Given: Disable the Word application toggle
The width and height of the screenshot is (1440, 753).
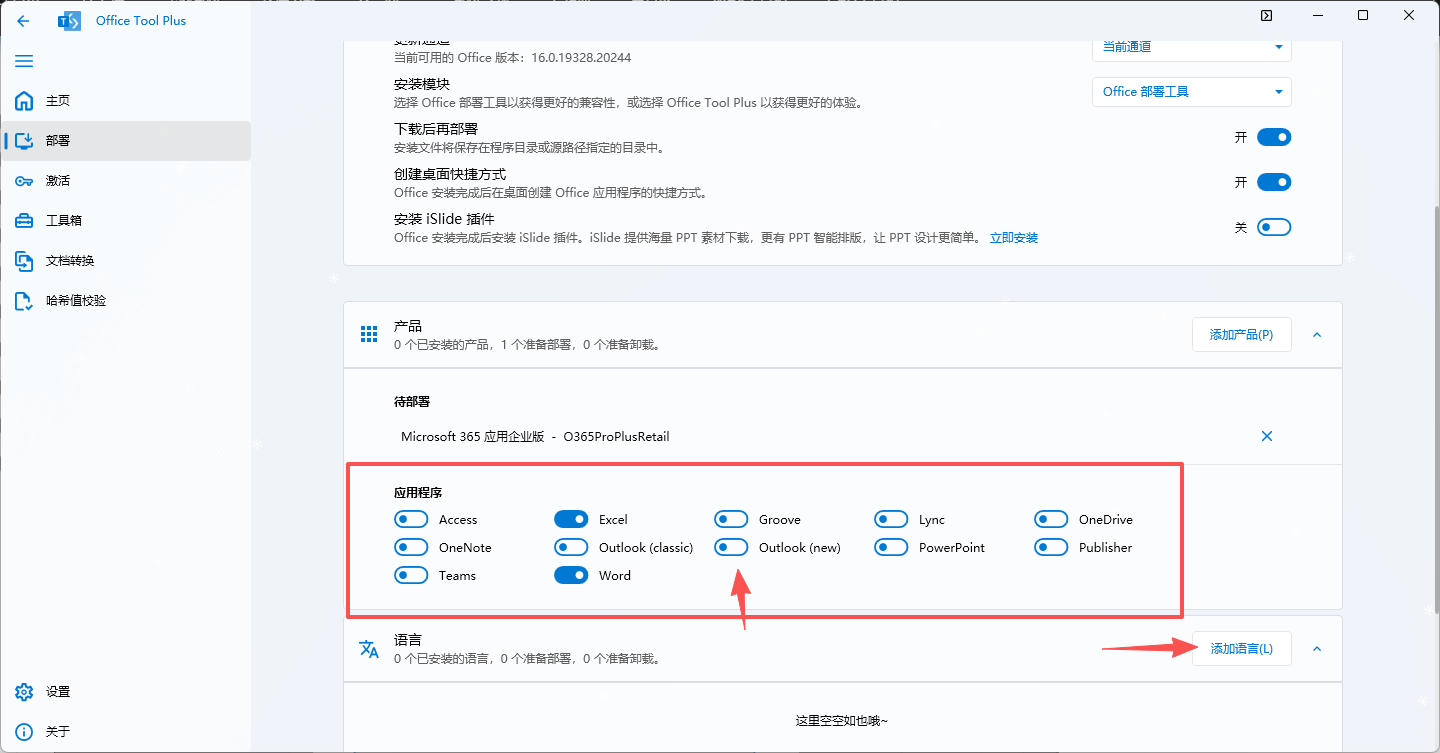Looking at the screenshot, I should tap(571, 575).
